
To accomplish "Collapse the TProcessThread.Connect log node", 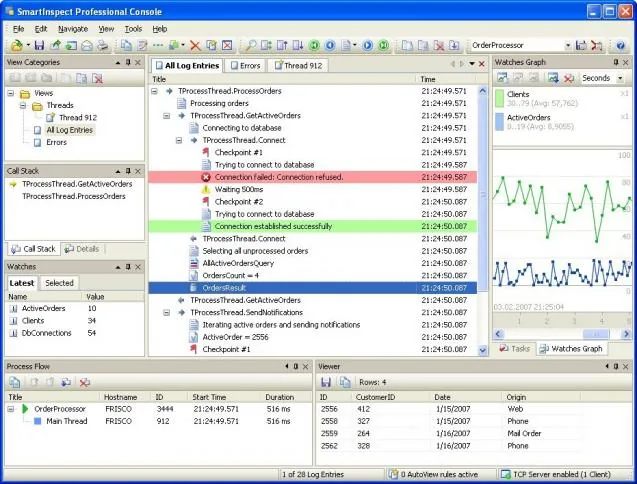I will 179,140.
